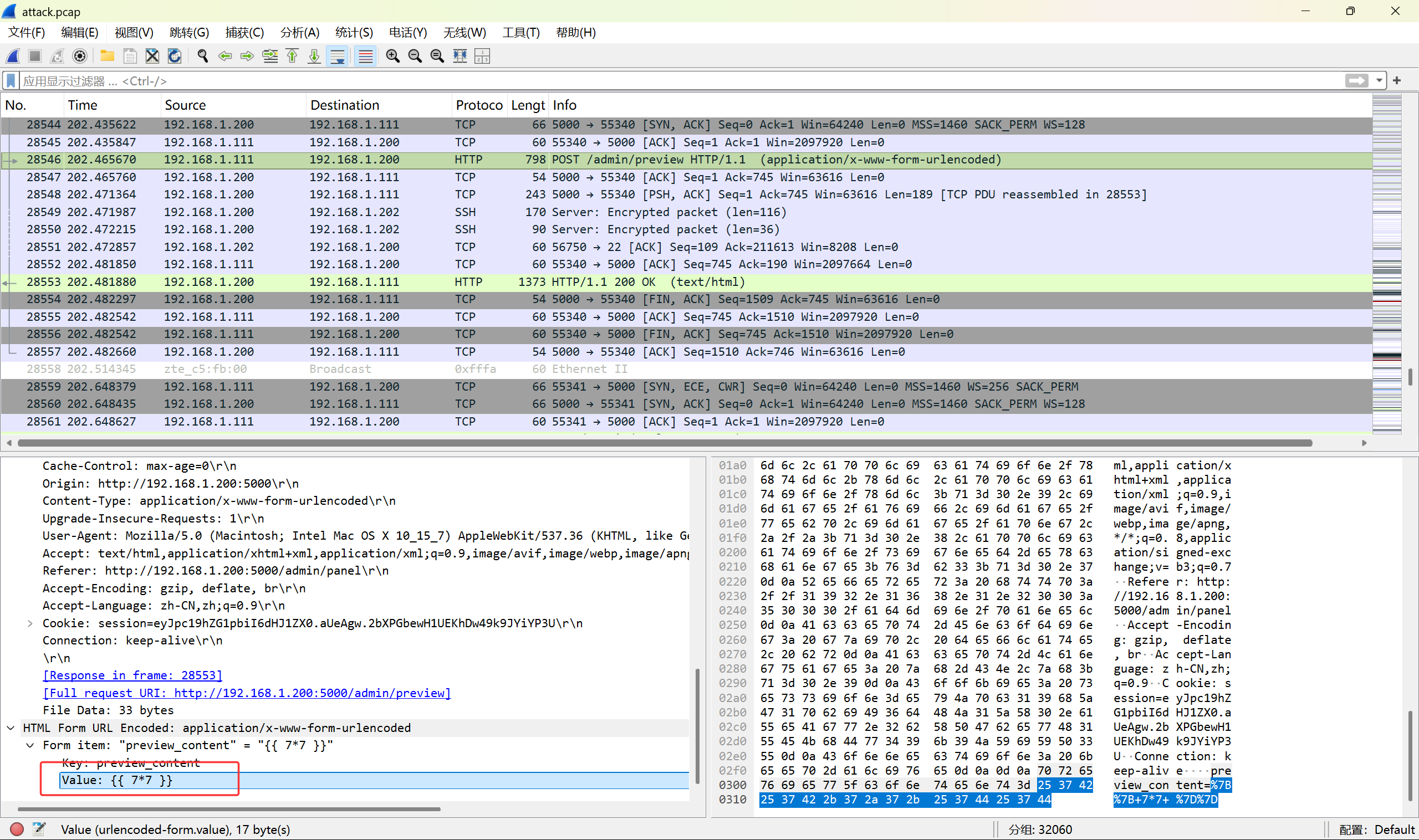Click the find packet magnifier icon

click(202, 56)
